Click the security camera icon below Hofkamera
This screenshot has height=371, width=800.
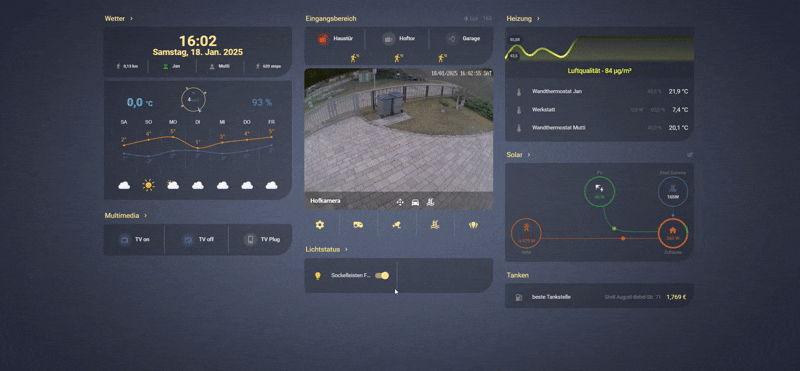tap(396, 225)
